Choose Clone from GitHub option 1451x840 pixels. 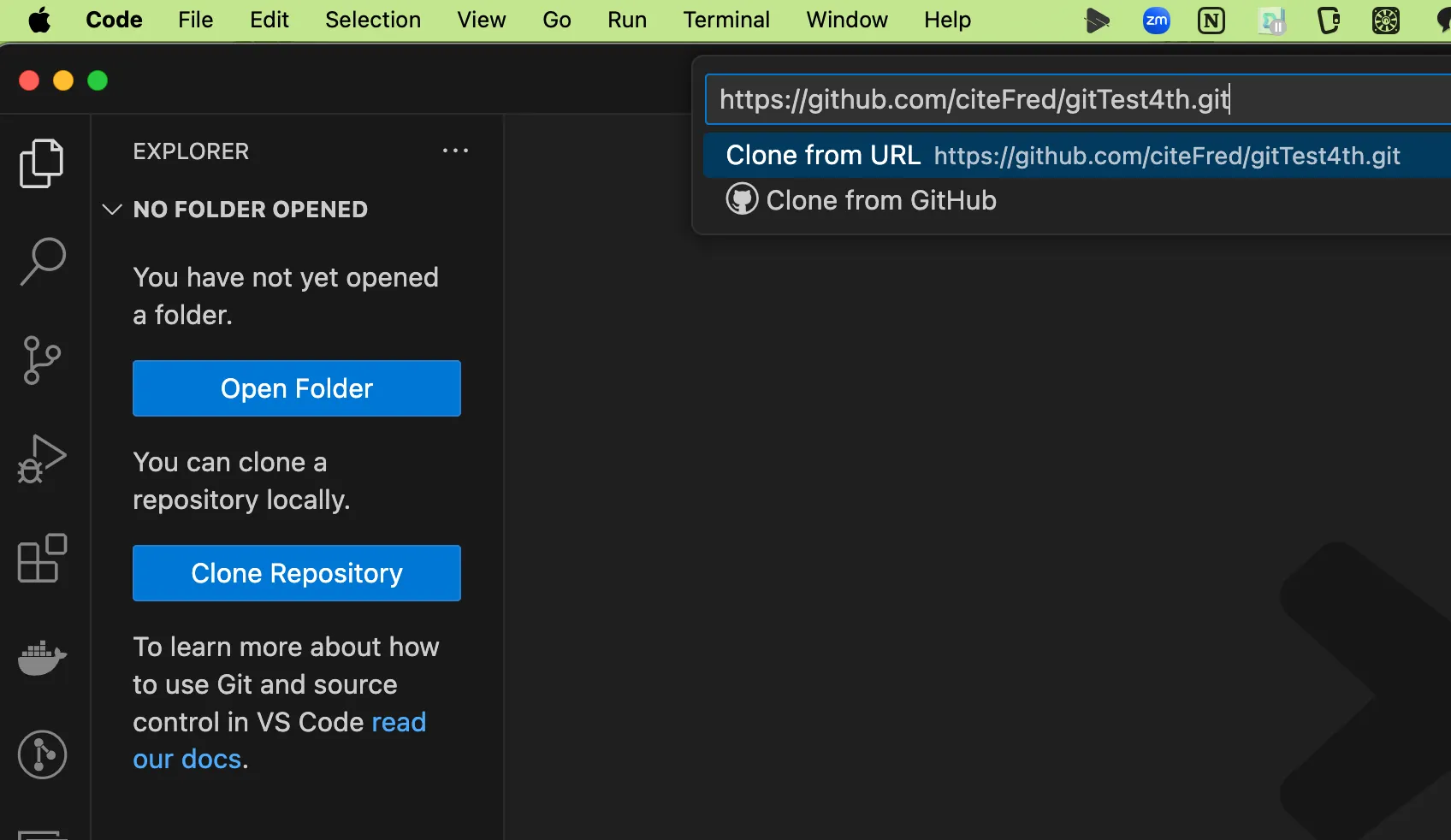(x=881, y=200)
